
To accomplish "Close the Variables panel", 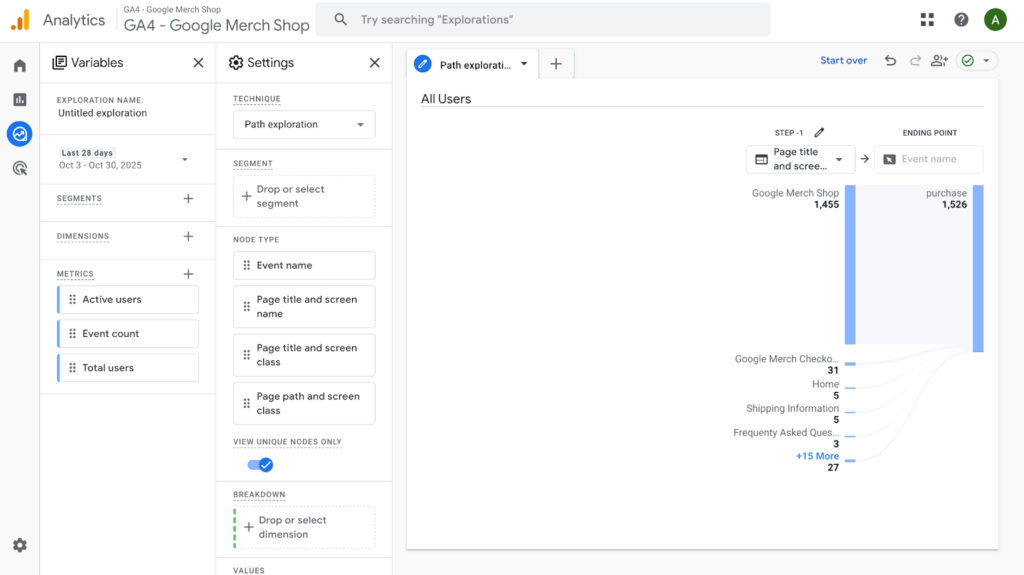I will click(198, 63).
